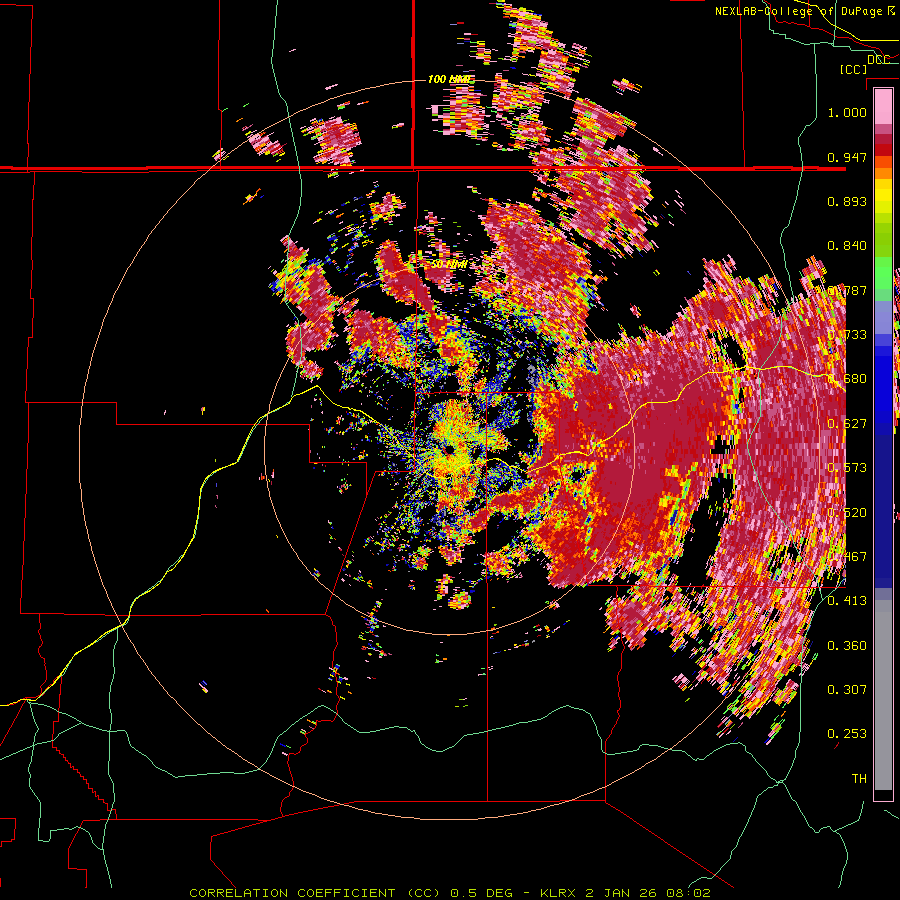Click the 0.787 scale label
Viewport: 900px width, 900px height.
pos(847,290)
